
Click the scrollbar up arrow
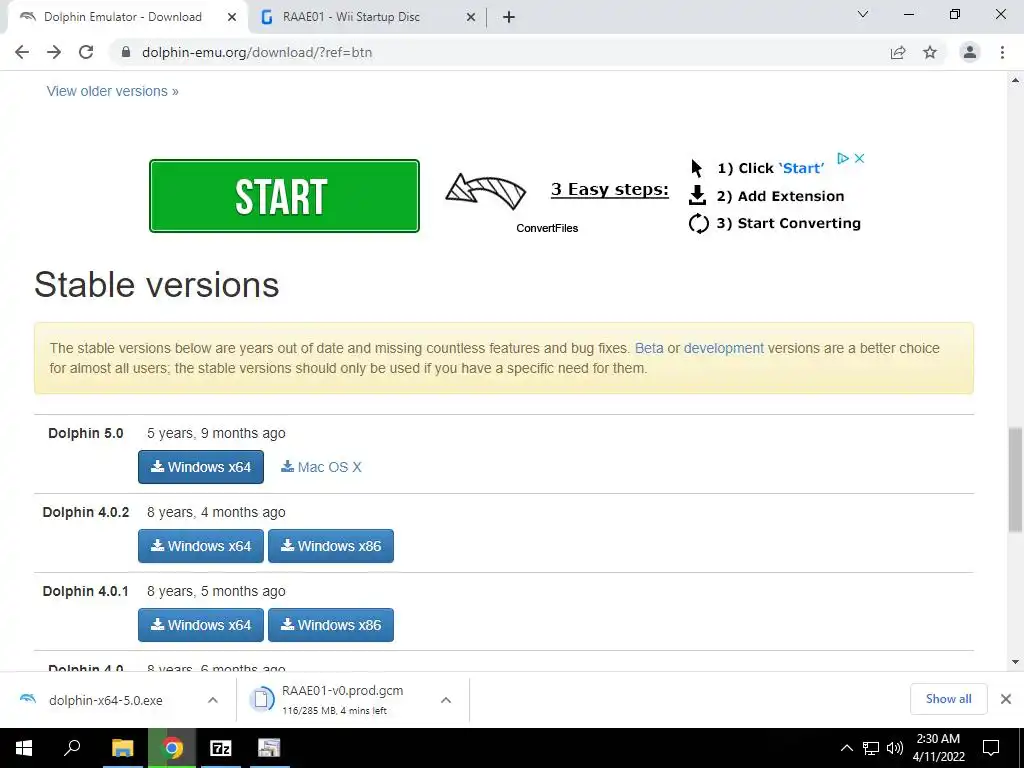[x=1015, y=80]
